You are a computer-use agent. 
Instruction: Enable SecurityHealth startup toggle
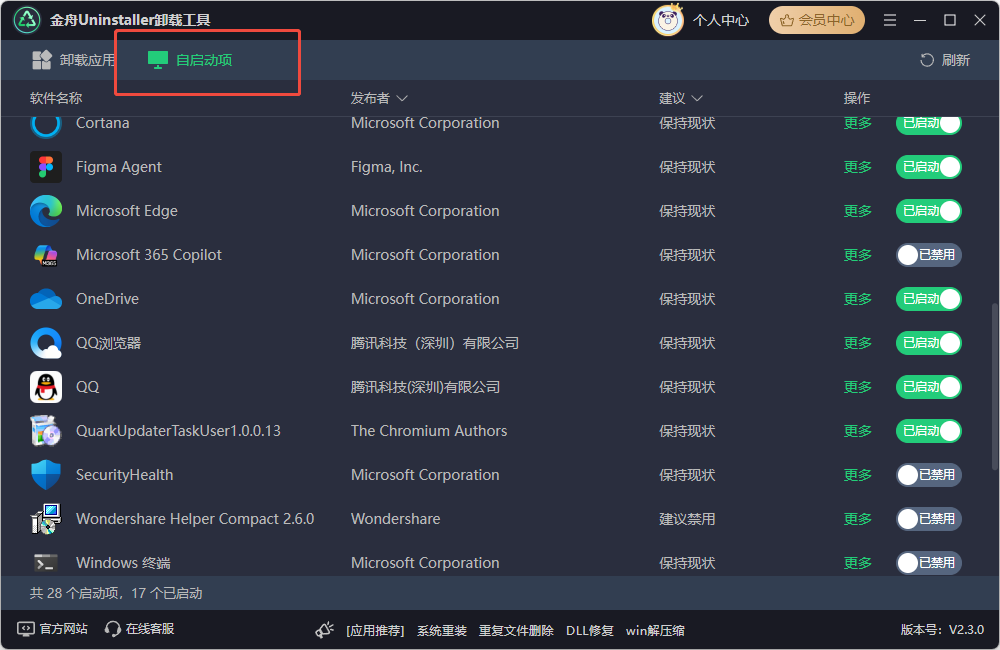tap(929, 475)
